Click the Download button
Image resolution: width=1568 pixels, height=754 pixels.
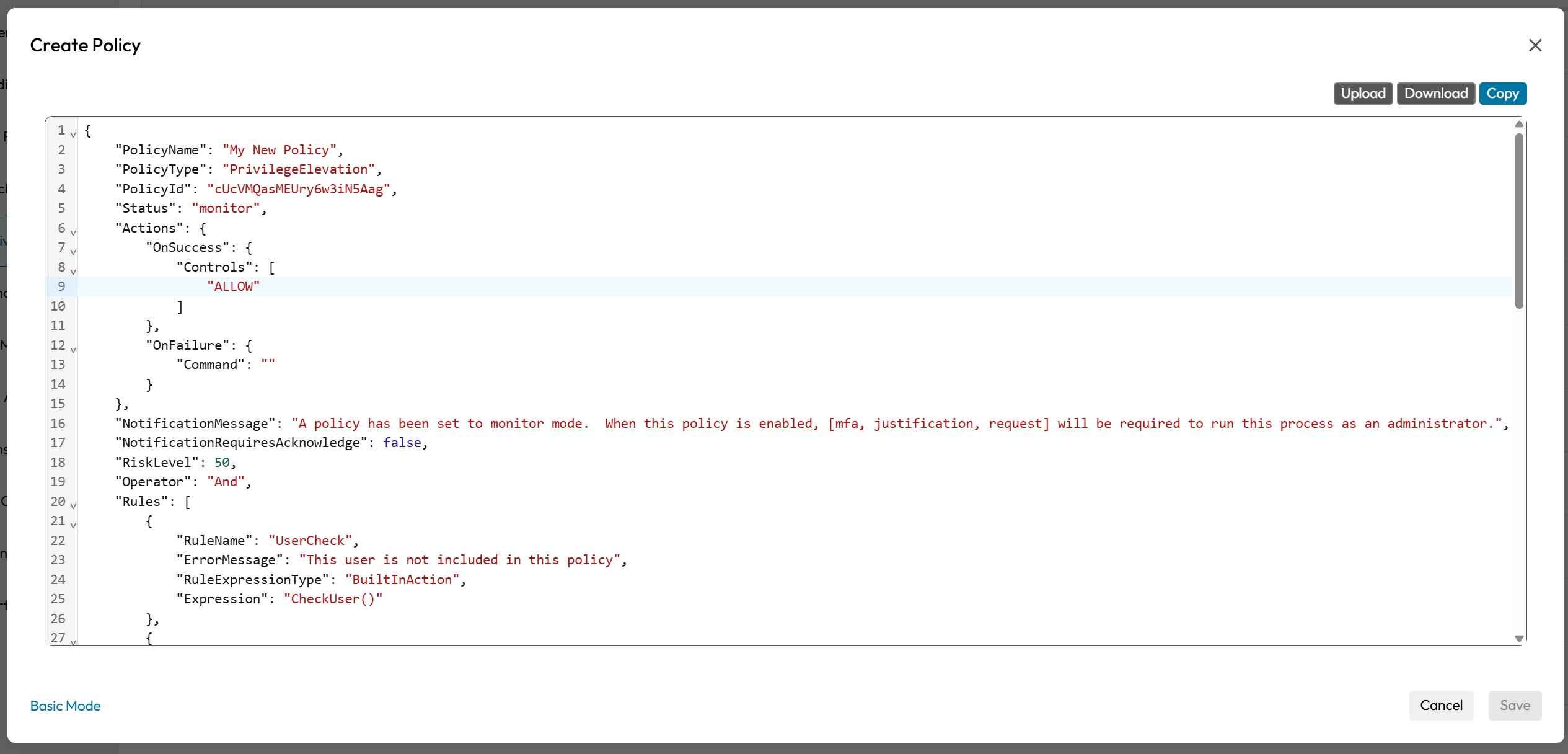click(x=1435, y=94)
